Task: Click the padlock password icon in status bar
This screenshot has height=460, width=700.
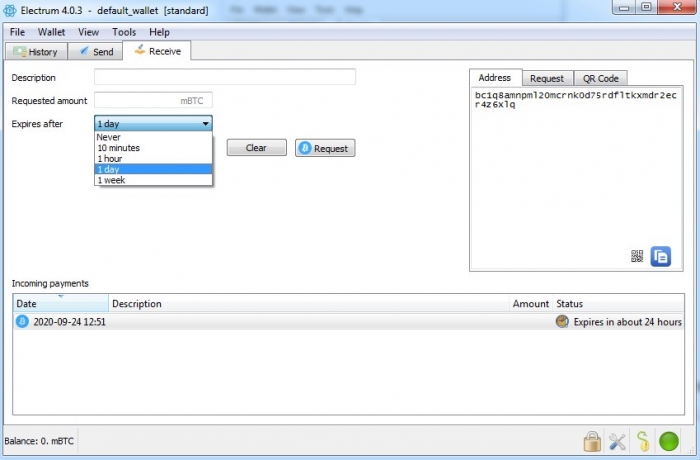Action: pyautogui.click(x=592, y=441)
